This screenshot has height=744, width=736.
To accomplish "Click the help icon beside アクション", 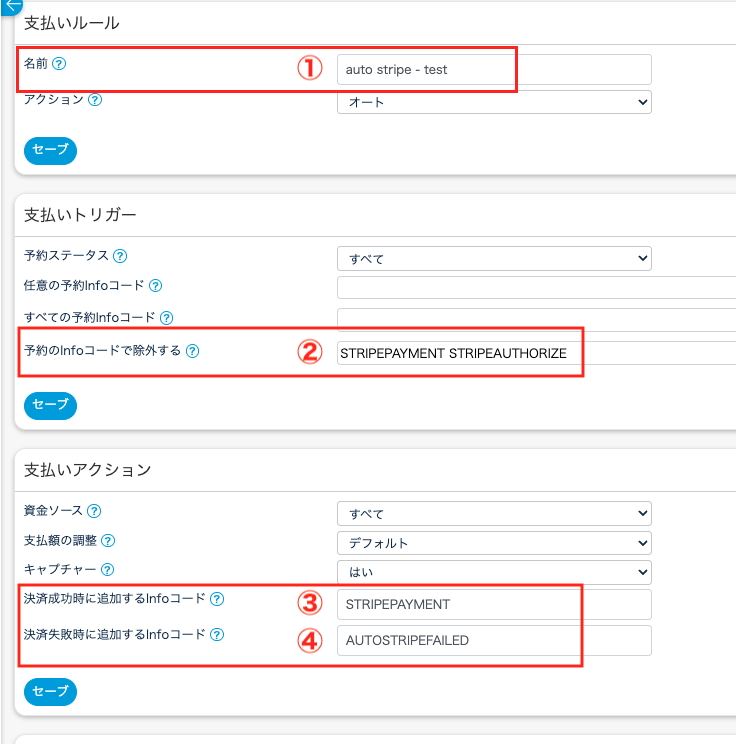I will pos(95,100).
